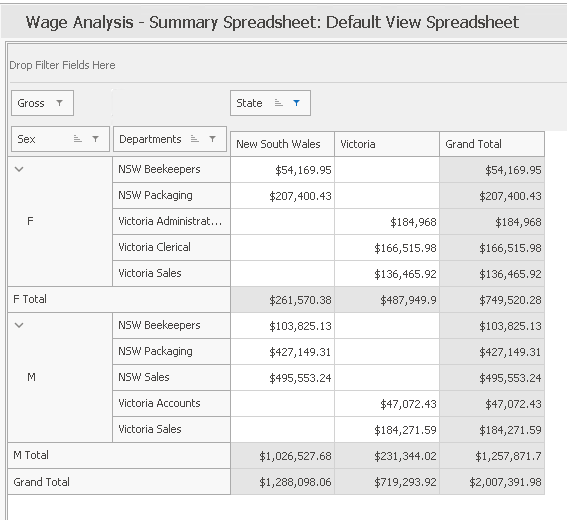This screenshot has width=567, height=520.
Task: Click the Gross data field button
Action: 42,103
